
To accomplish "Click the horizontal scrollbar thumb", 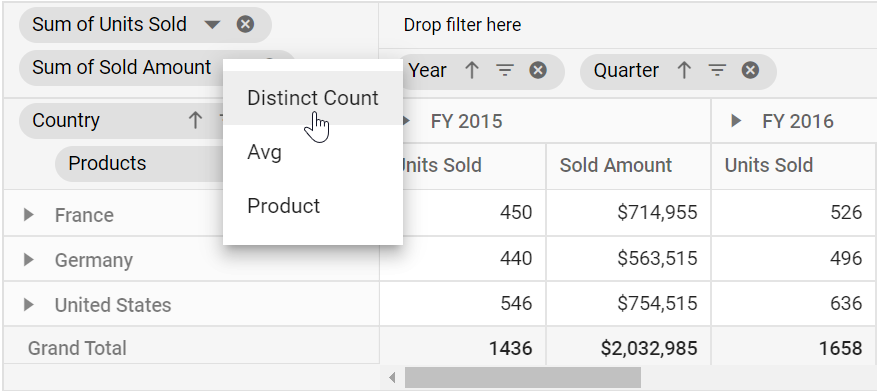I will coord(523,378).
